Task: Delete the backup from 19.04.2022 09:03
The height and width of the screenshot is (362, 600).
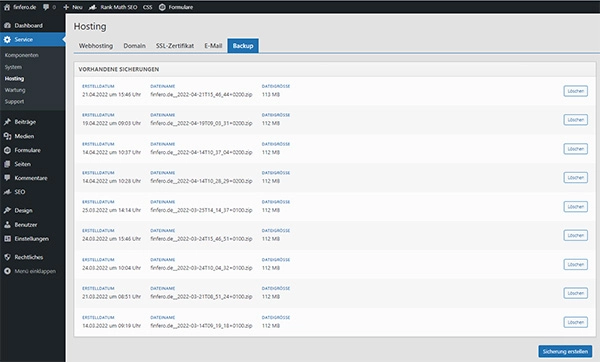Action: point(576,120)
